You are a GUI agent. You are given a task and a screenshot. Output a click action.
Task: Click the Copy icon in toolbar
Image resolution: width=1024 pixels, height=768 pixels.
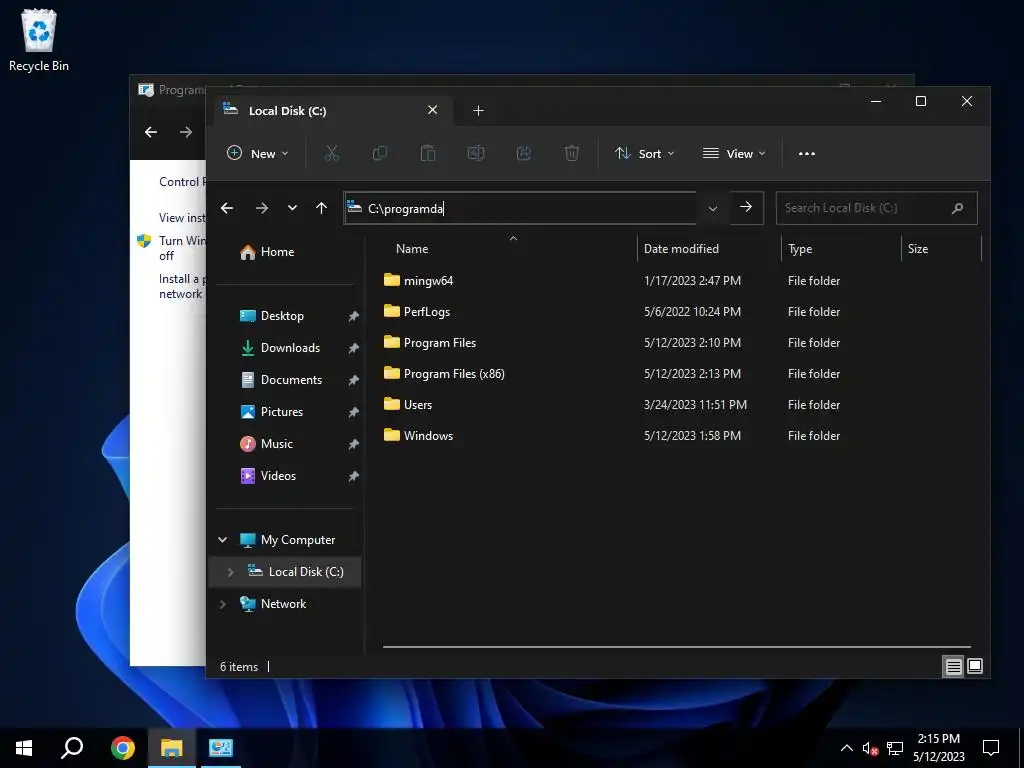click(379, 153)
